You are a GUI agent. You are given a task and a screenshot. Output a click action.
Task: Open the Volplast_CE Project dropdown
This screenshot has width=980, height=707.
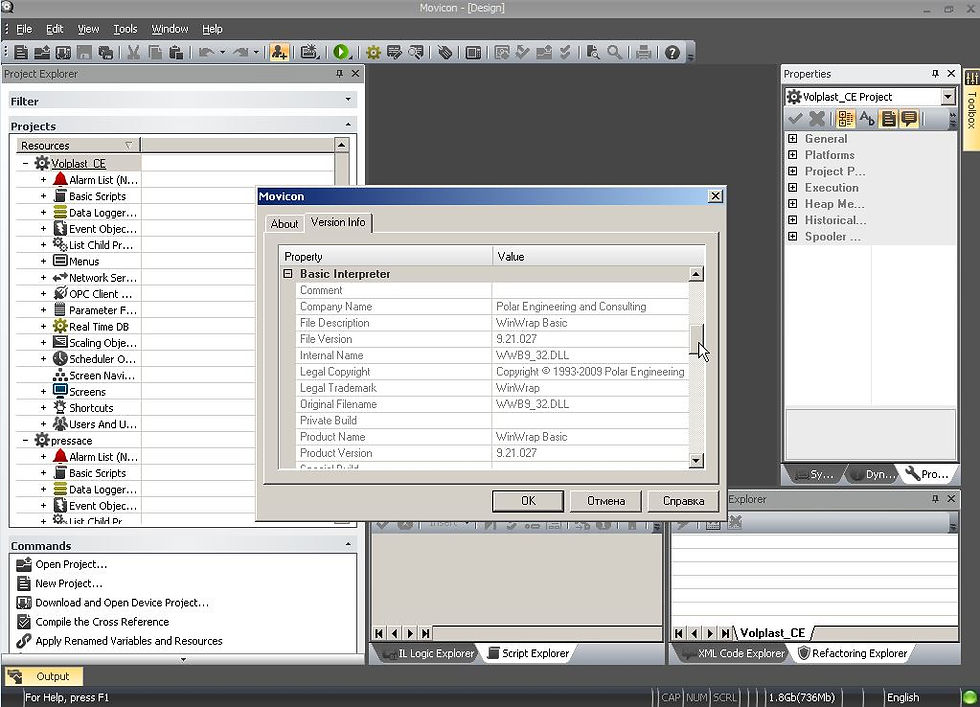[948, 97]
